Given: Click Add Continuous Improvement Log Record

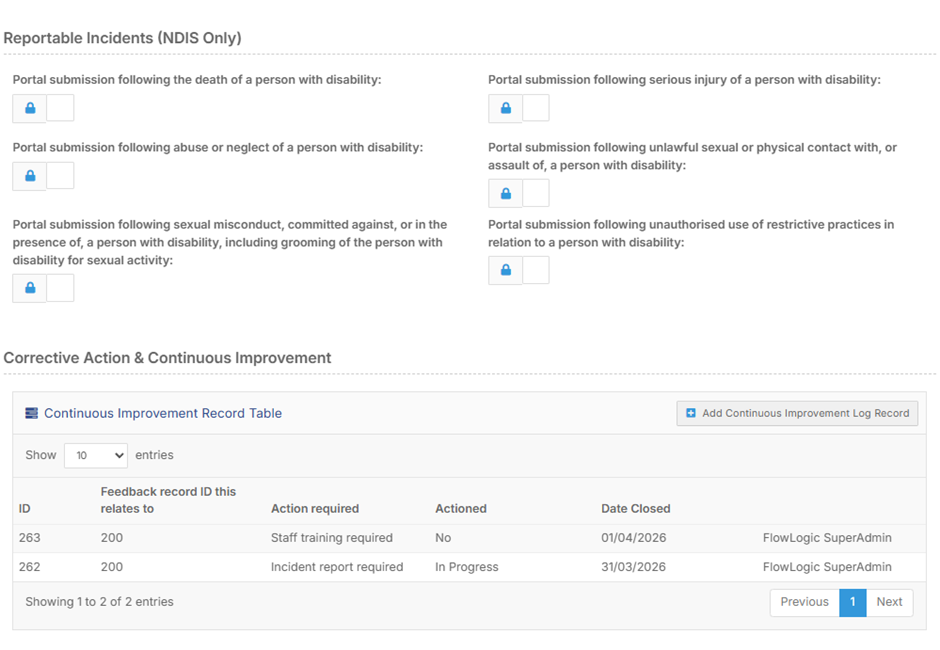Looking at the screenshot, I should pyautogui.click(x=797, y=413).
